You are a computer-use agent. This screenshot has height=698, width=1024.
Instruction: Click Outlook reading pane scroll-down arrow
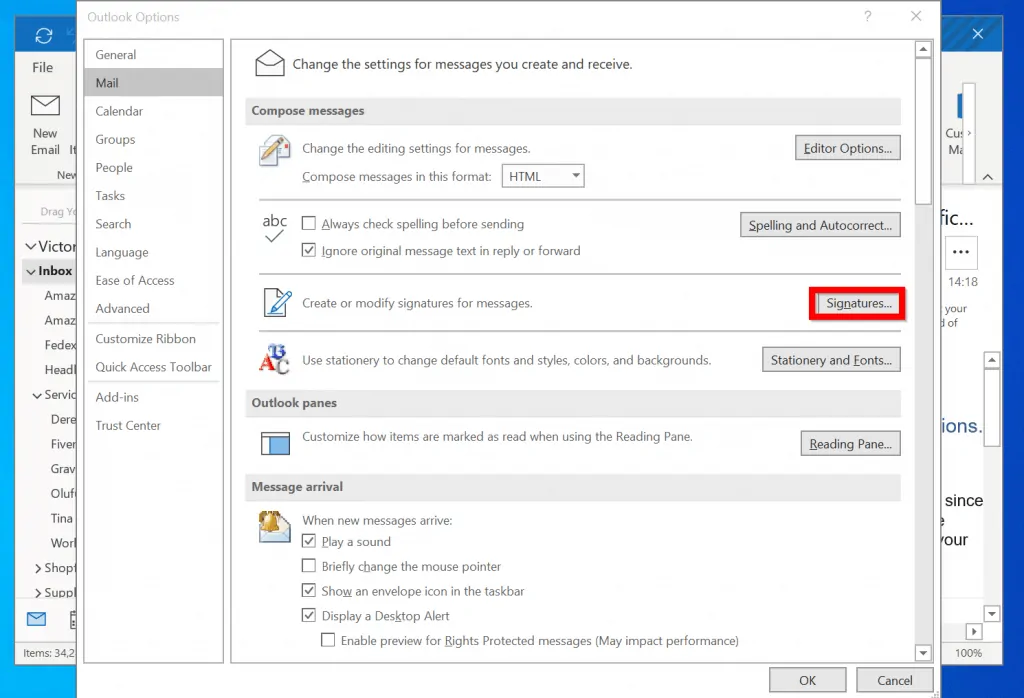992,614
